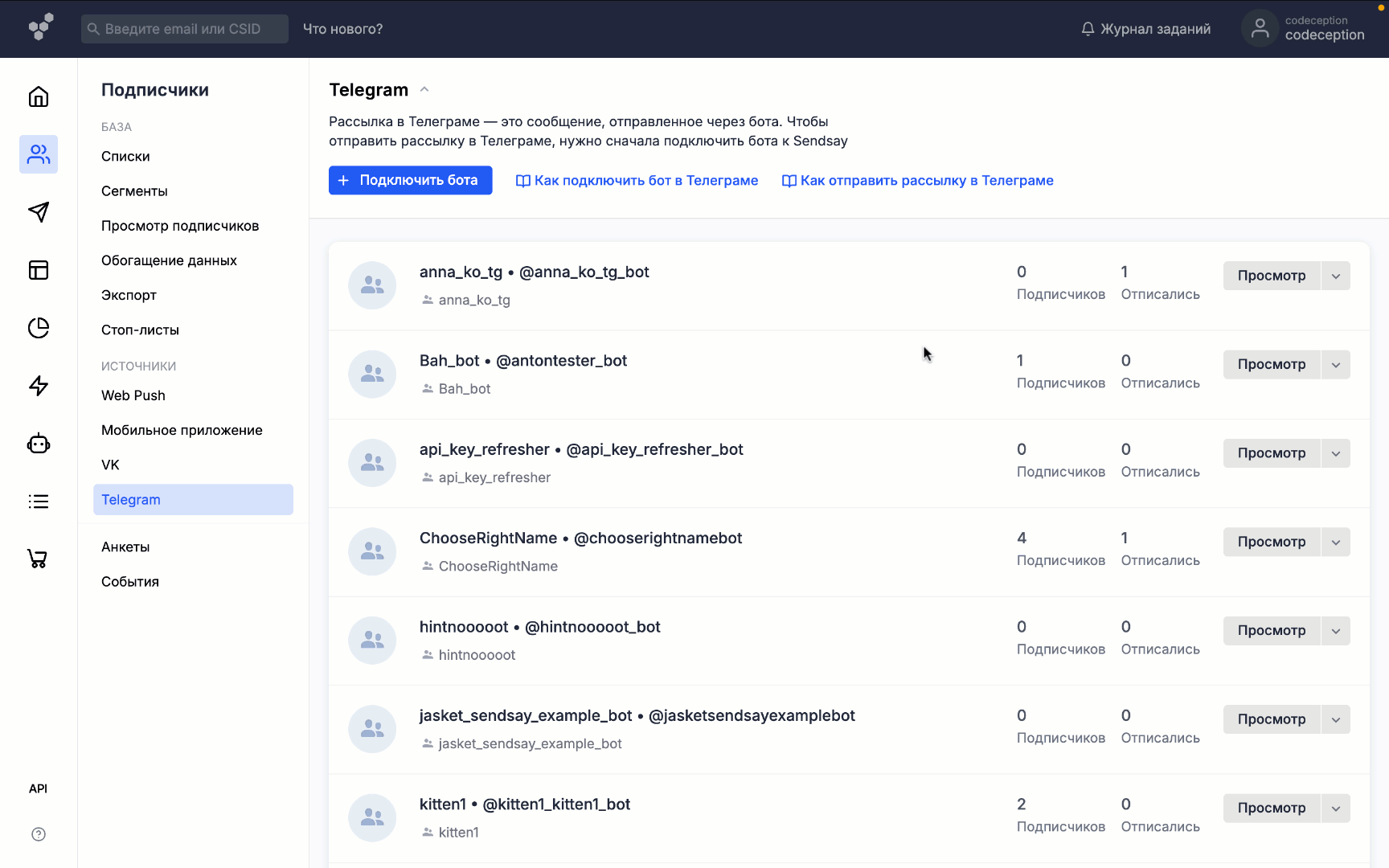The width and height of the screenshot is (1389, 868).
Task: Select Стоп-листы menu item
Action: tap(140, 330)
